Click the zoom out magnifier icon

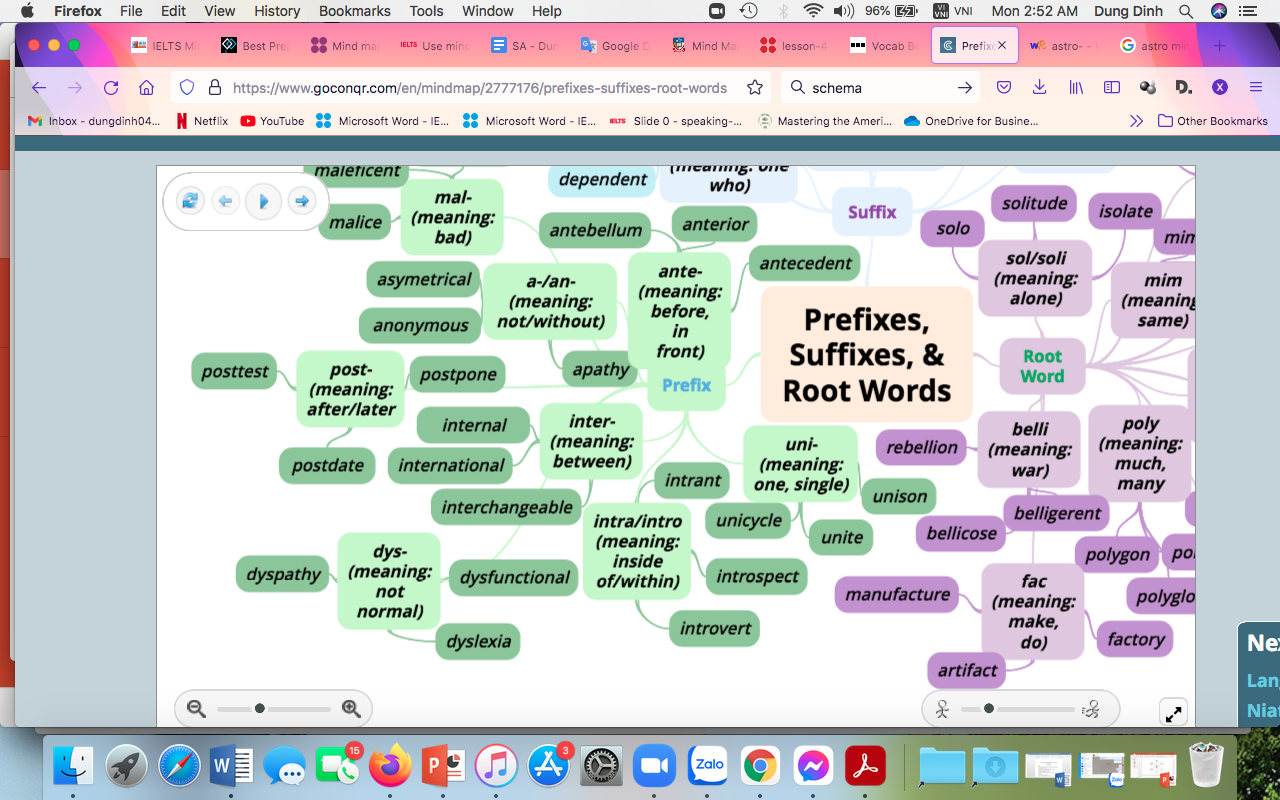tap(196, 708)
